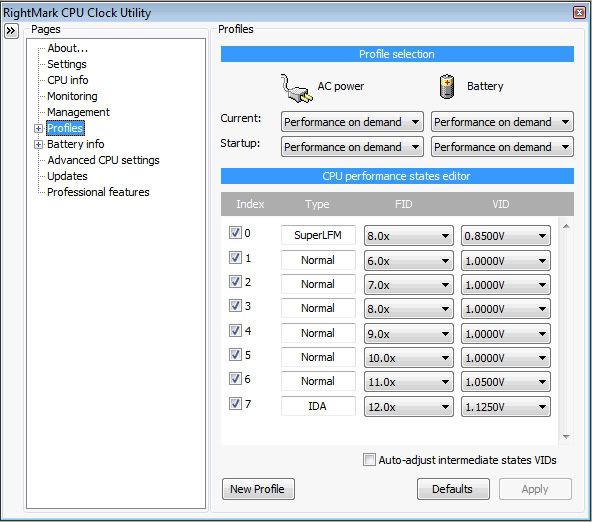Viewport: 592px width, 522px height.
Task: Open the CPU info page
Action: tap(68, 80)
